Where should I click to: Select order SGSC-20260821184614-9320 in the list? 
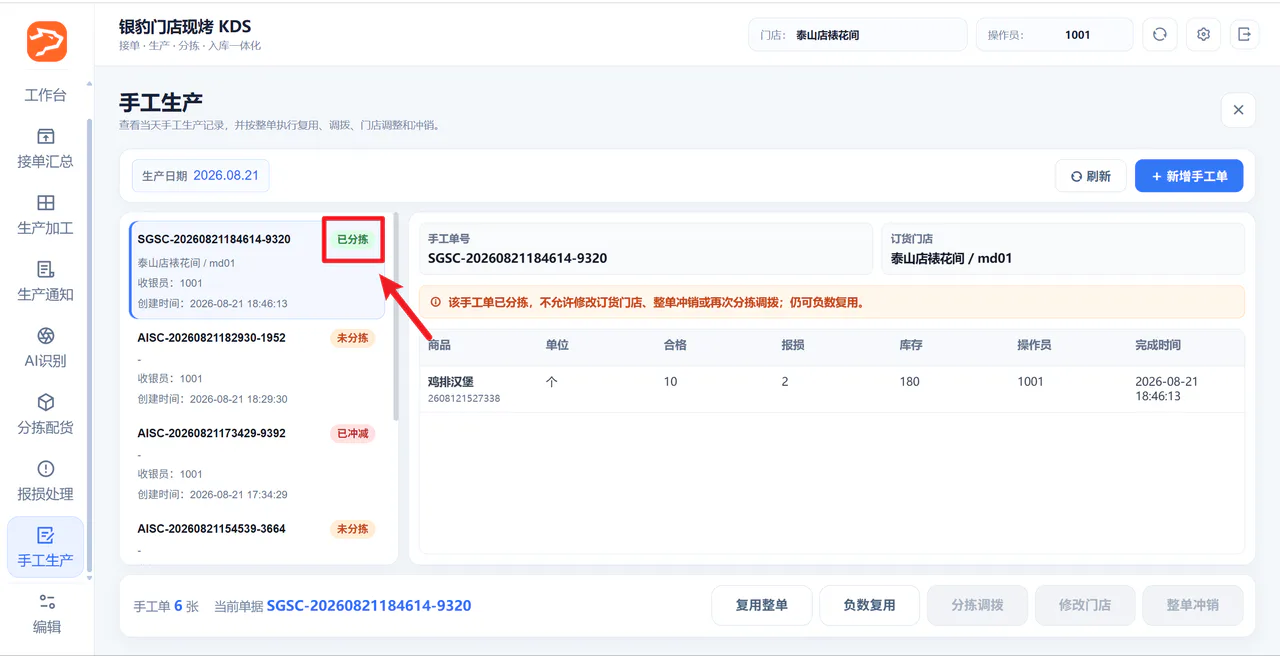(x=257, y=270)
